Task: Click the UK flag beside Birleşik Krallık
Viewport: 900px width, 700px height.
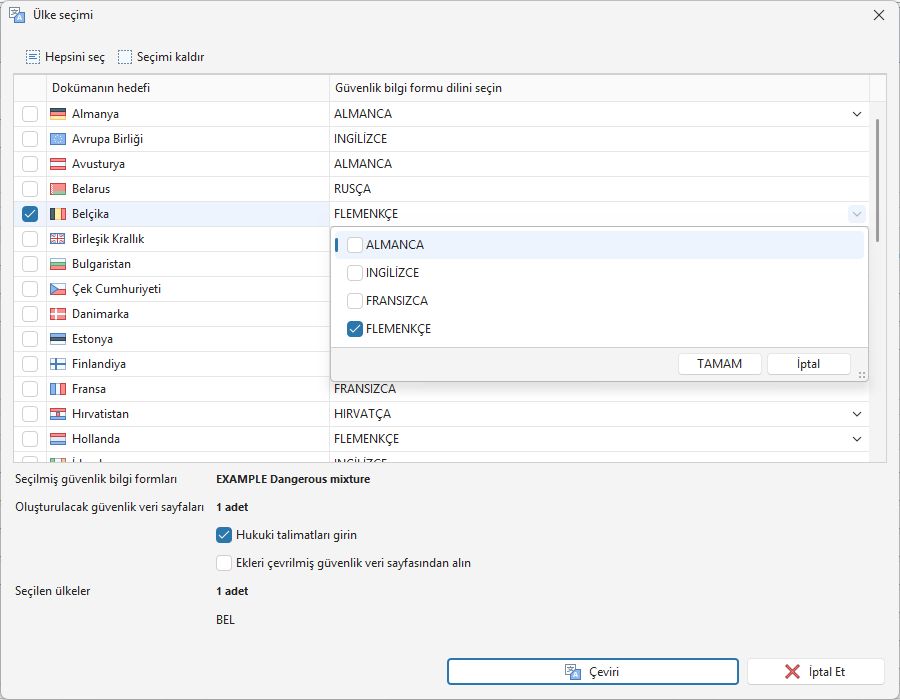Action: [58, 239]
